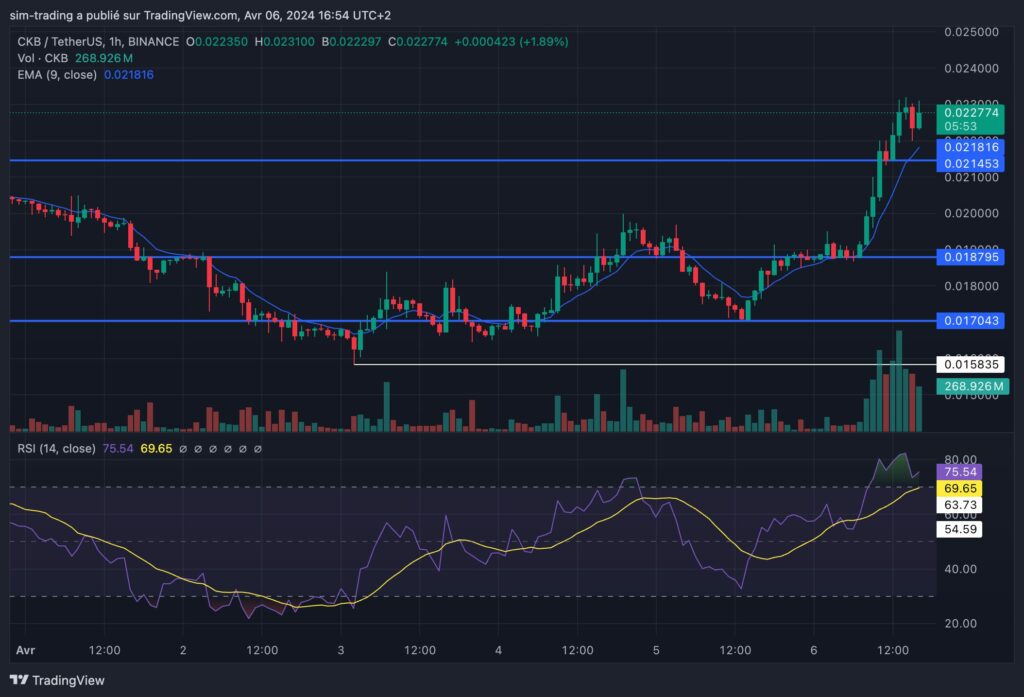
Task: Click the date label 3 on time axis
Action: coord(341,651)
